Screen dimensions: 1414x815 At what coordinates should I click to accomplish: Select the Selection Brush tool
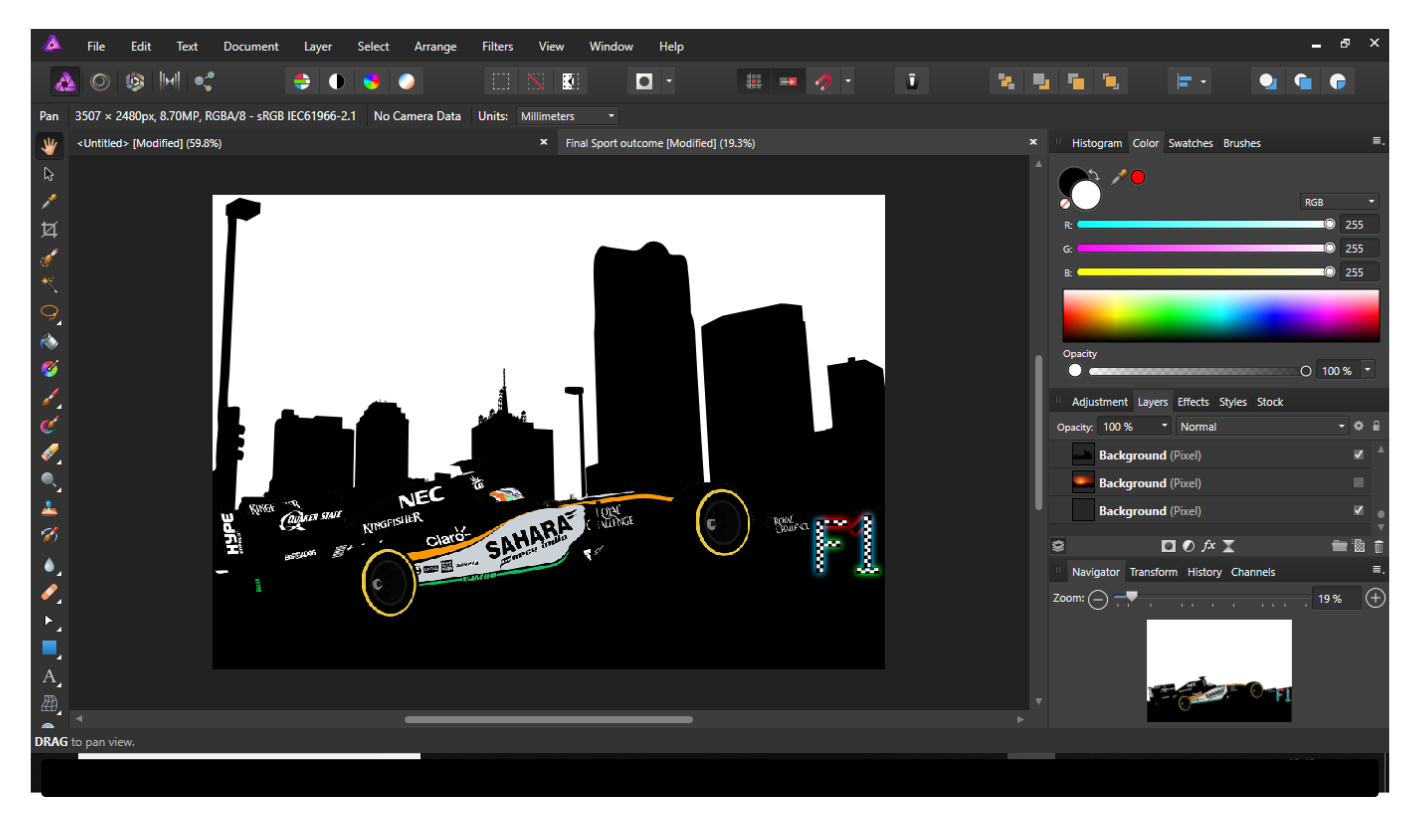(49, 258)
